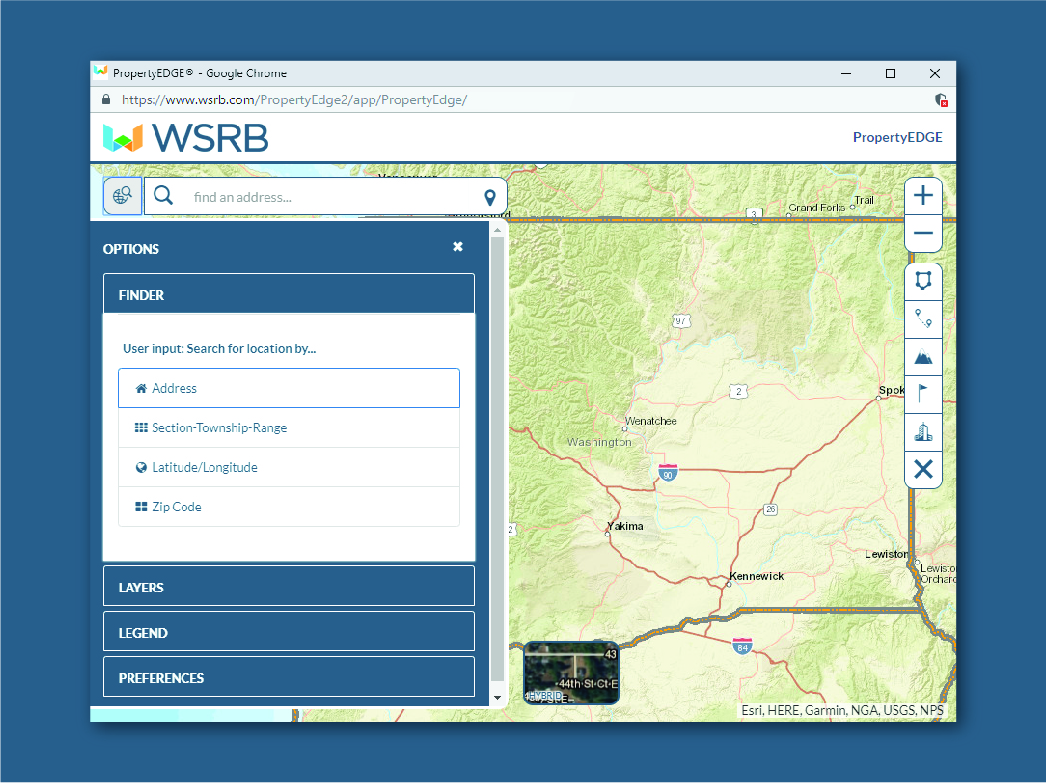Click the globe search icon button
The height and width of the screenshot is (783, 1046).
click(122, 196)
